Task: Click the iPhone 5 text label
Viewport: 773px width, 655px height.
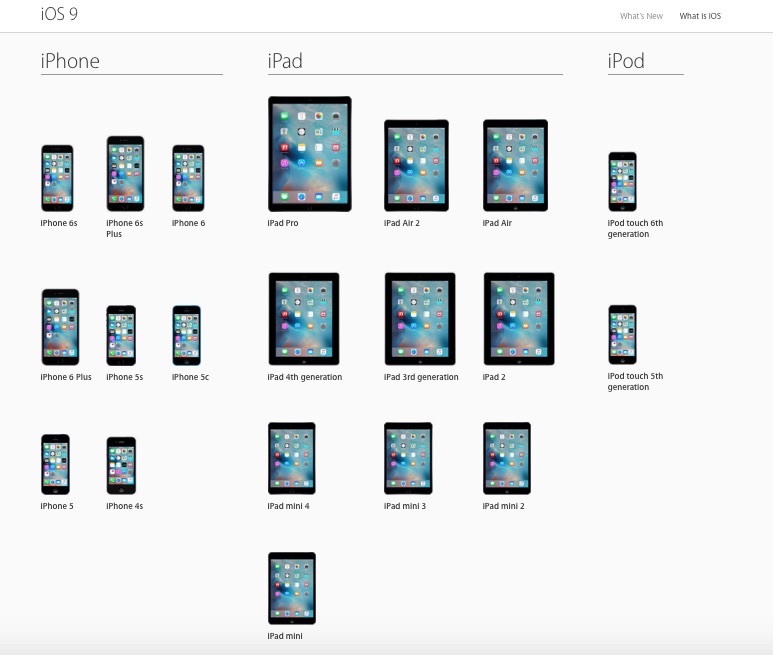Action: click(57, 506)
